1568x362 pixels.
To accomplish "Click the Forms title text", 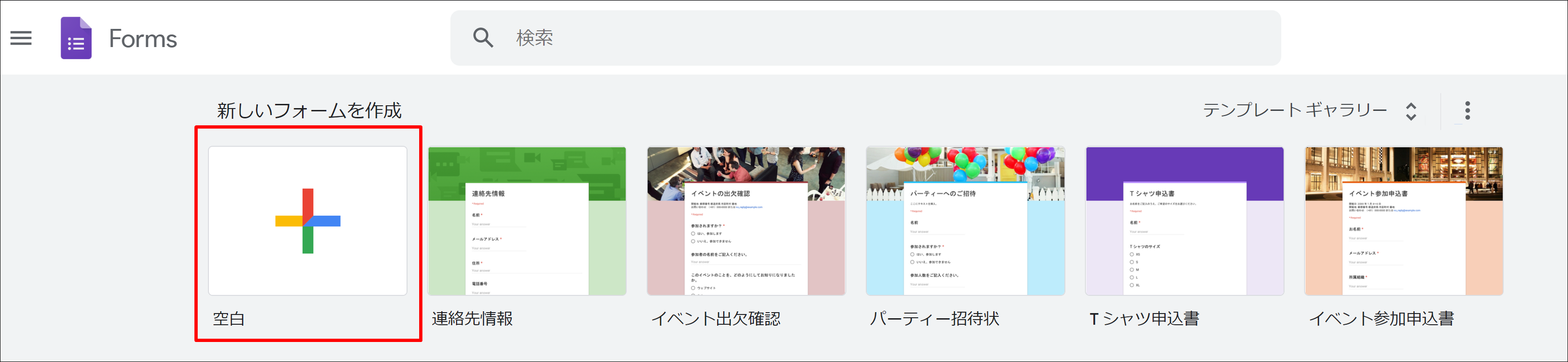I will (143, 38).
